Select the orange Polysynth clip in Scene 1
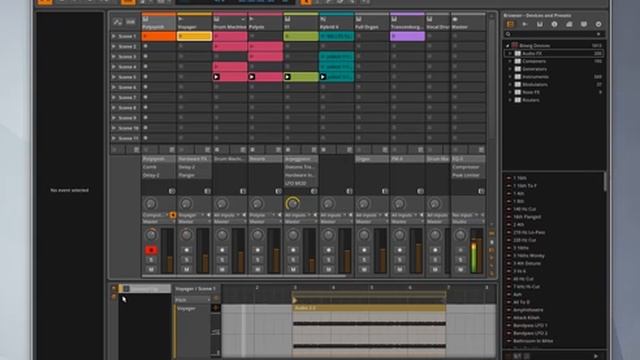640x360 pixels. [x=159, y=36]
